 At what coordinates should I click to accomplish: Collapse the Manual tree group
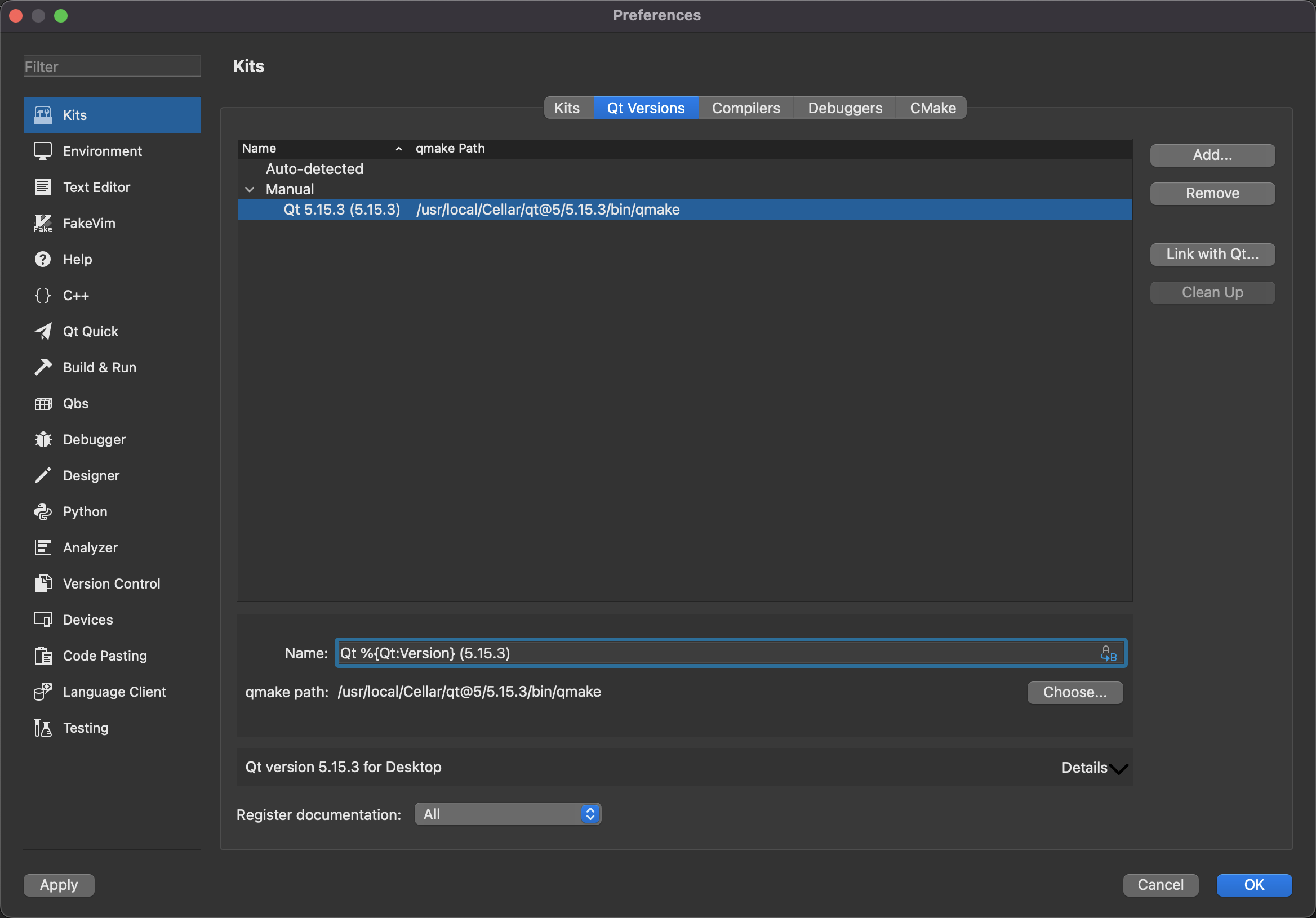coord(250,190)
